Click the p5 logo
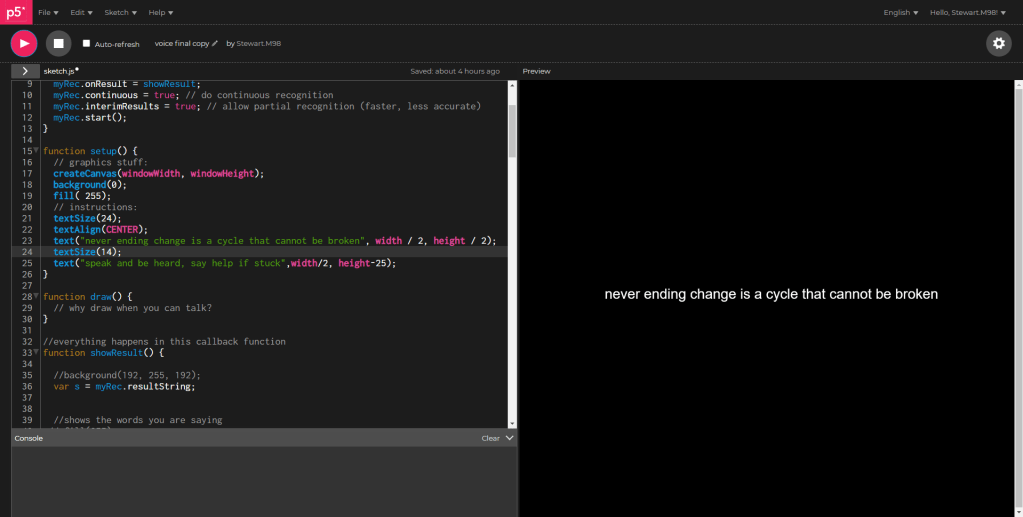Viewport: 1023px width, 517px height. pyautogui.click(x=16, y=13)
